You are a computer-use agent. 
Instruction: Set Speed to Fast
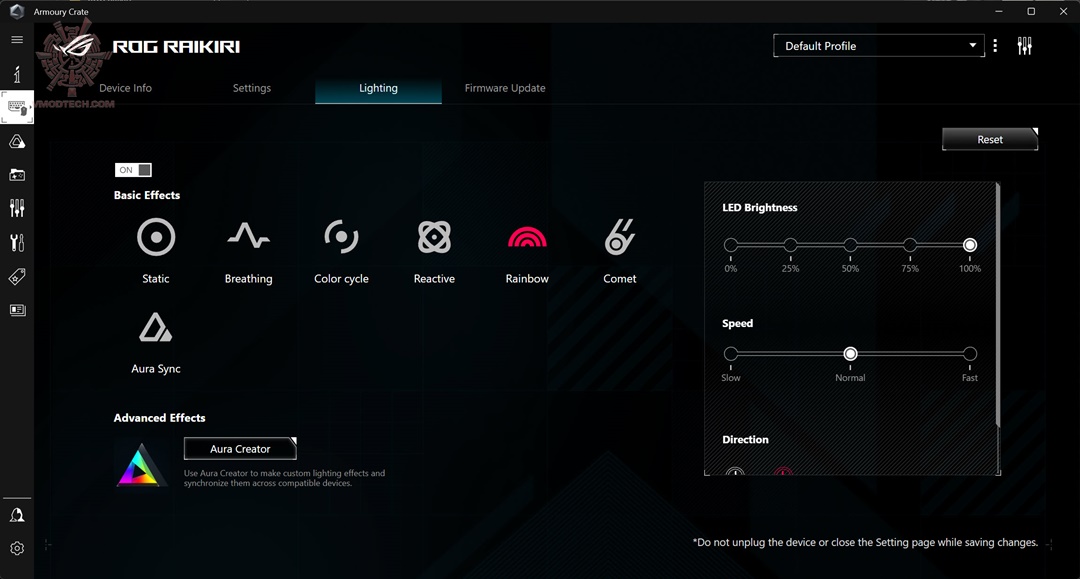pos(970,354)
